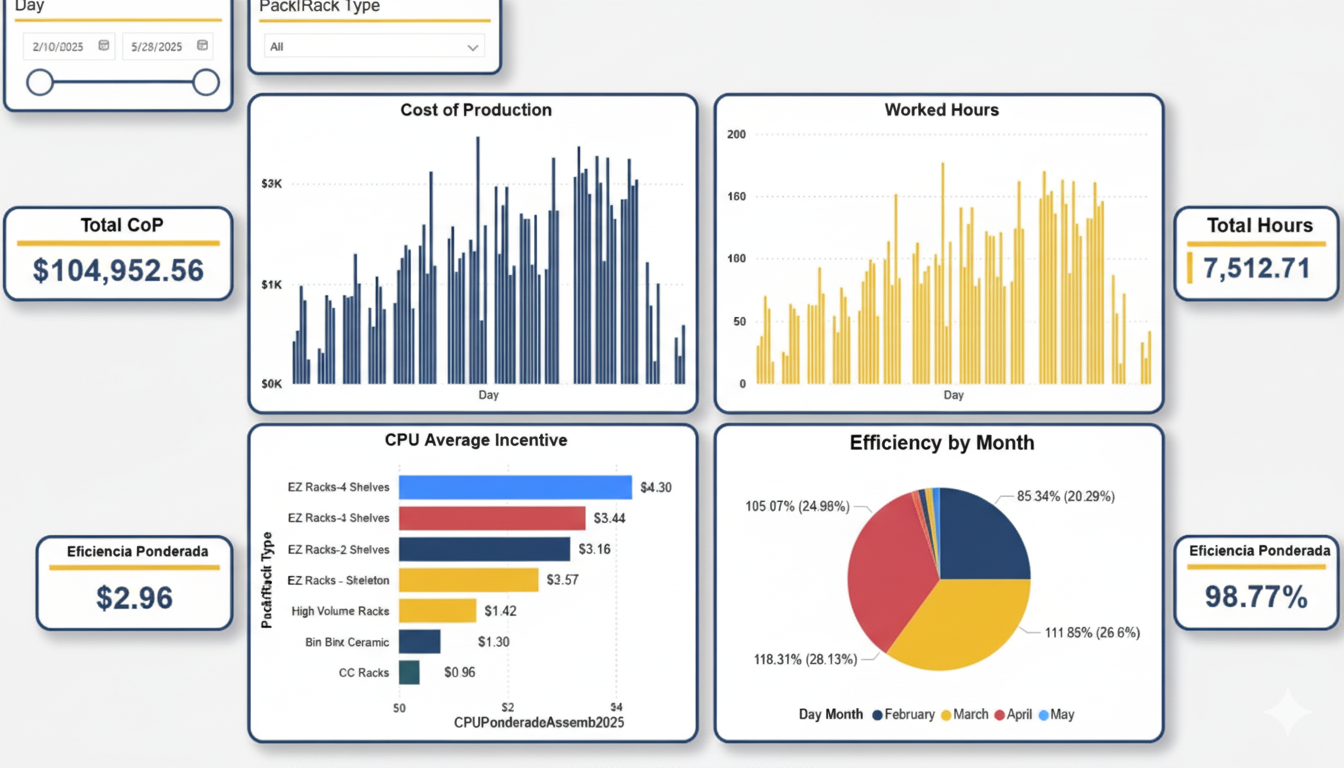
Task: Open the calendar picker for start date 2/10/2025
Action: (104, 46)
